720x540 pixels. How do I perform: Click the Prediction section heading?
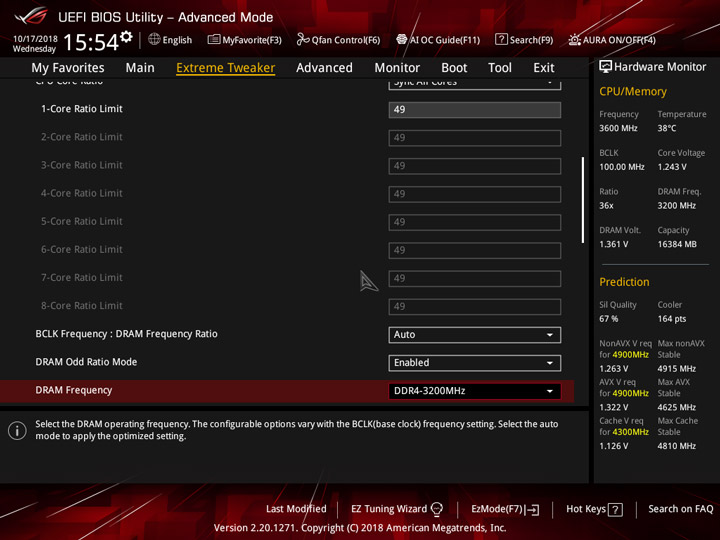[x=624, y=282]
